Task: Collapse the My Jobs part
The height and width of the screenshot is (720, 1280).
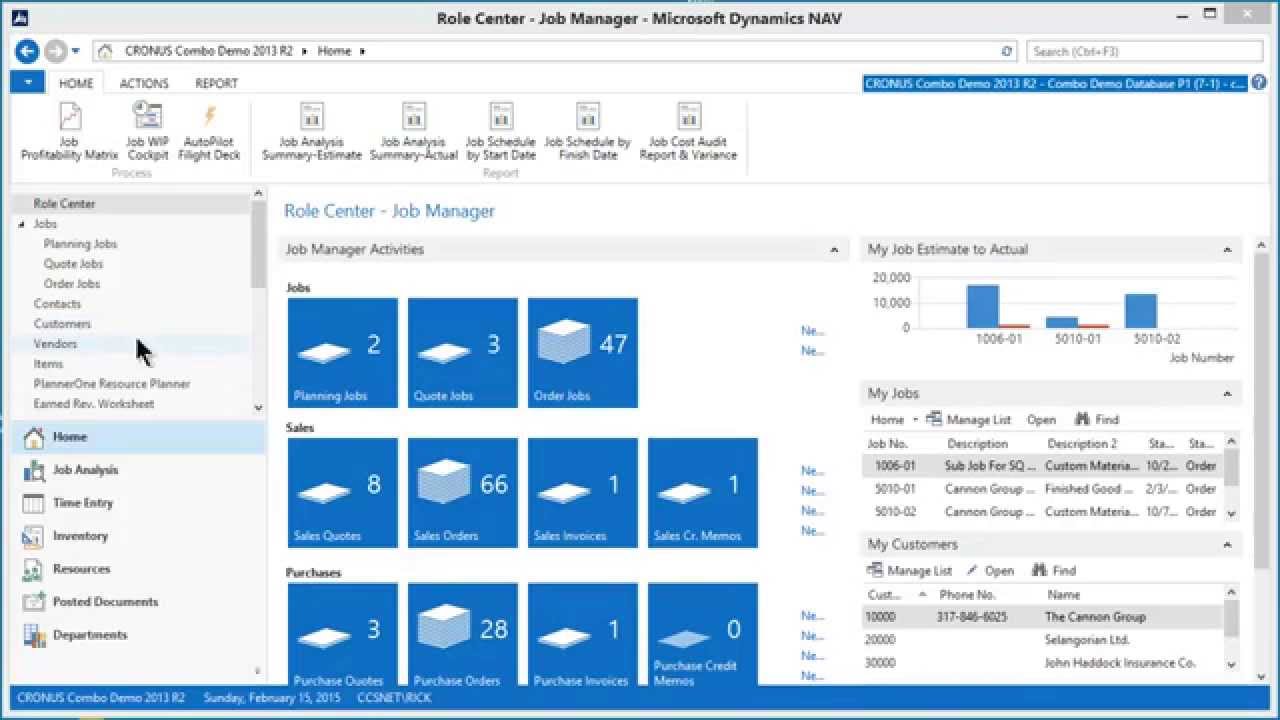Action: tap(1228, 394)
